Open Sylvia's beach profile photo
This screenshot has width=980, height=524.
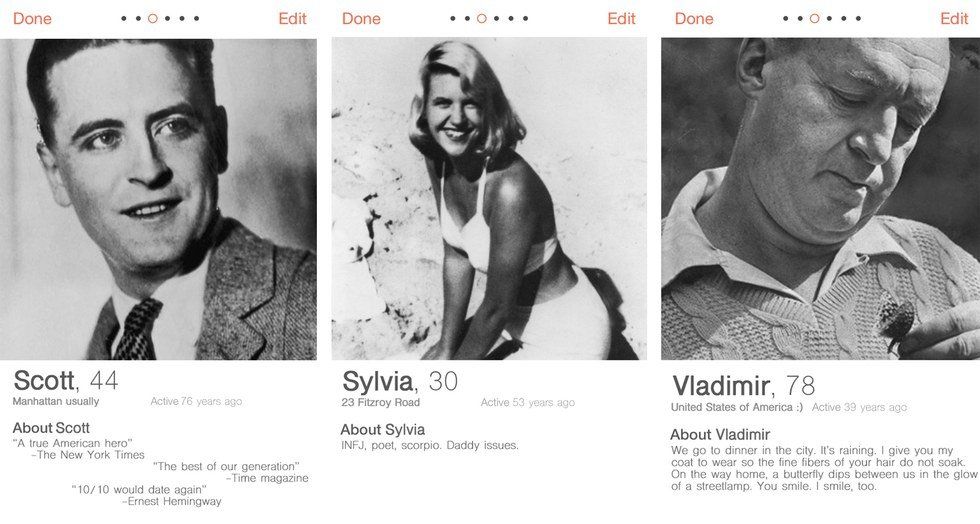coord(489,199)
